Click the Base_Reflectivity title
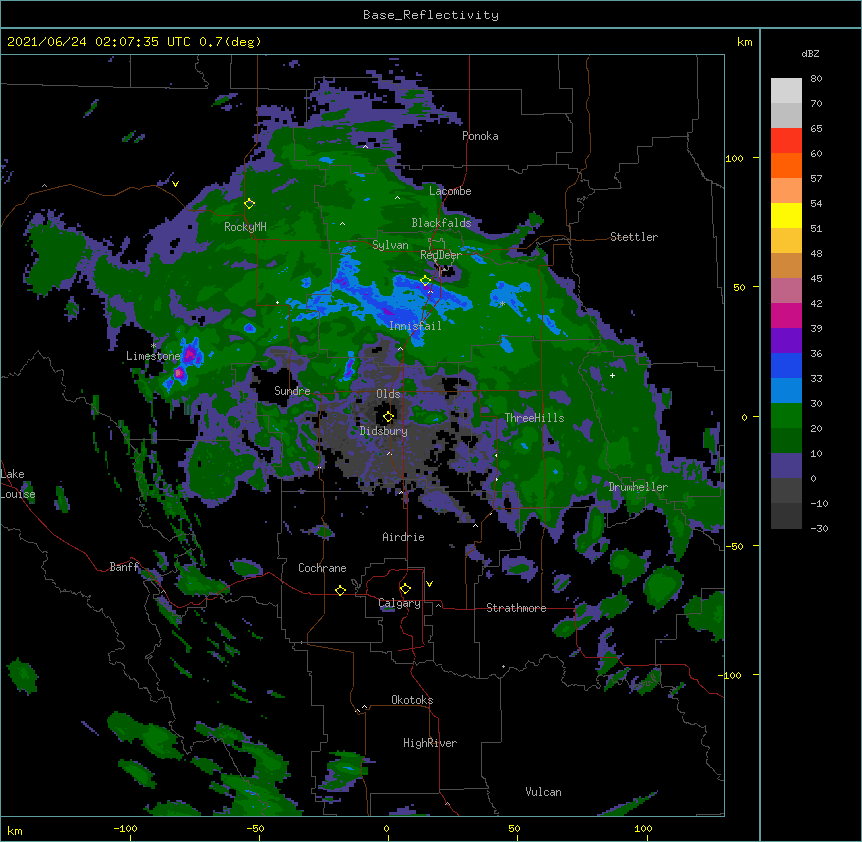The width and height of the screenshot is (862, 842). coord(431,15)
